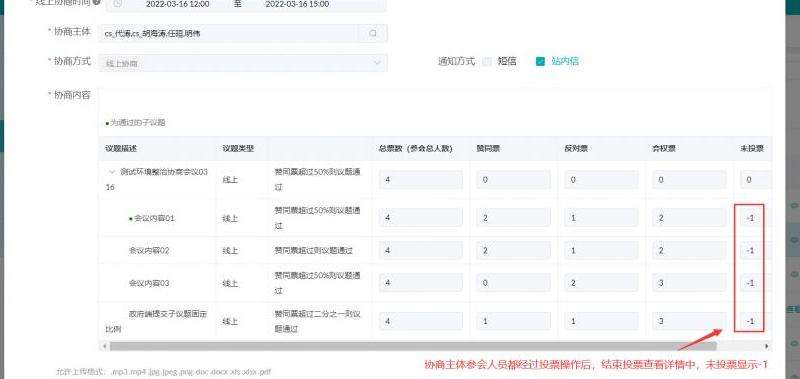Click the 议题描述 column header

tap(121, 149)
